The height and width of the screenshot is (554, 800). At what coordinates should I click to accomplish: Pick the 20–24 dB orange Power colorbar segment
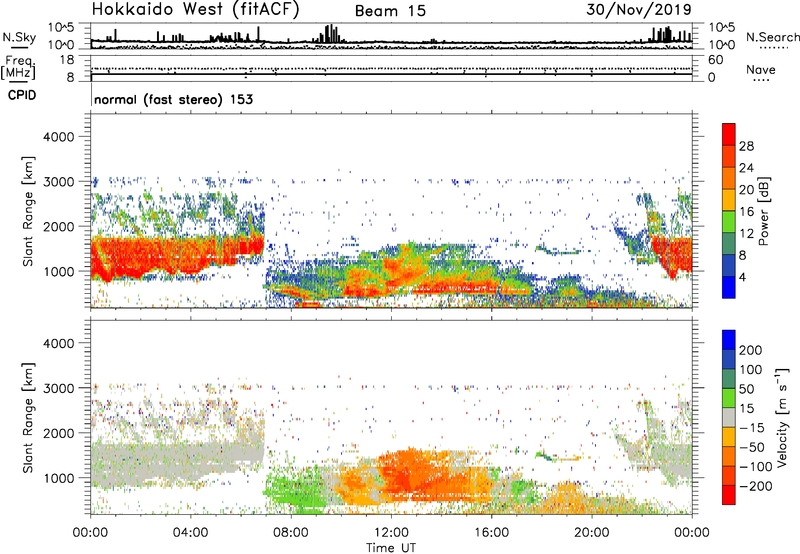click(729, 179)
